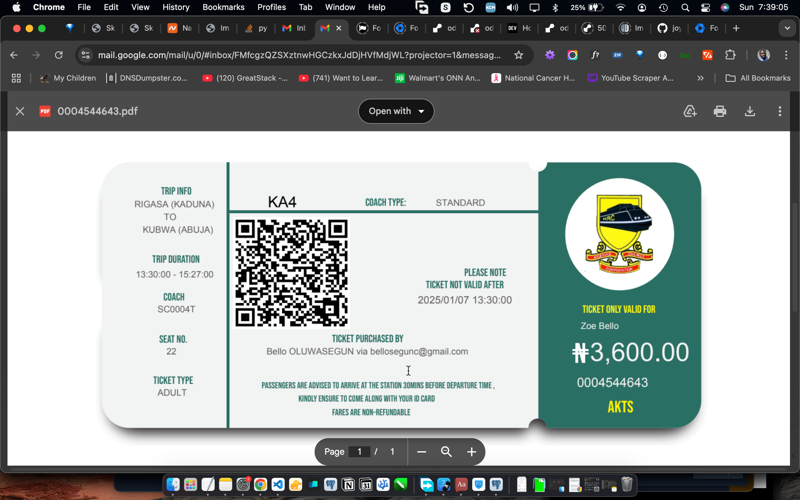Show hidden bookmarks via chevron overflow
This screenshot has width=800, height=500.
700,78
